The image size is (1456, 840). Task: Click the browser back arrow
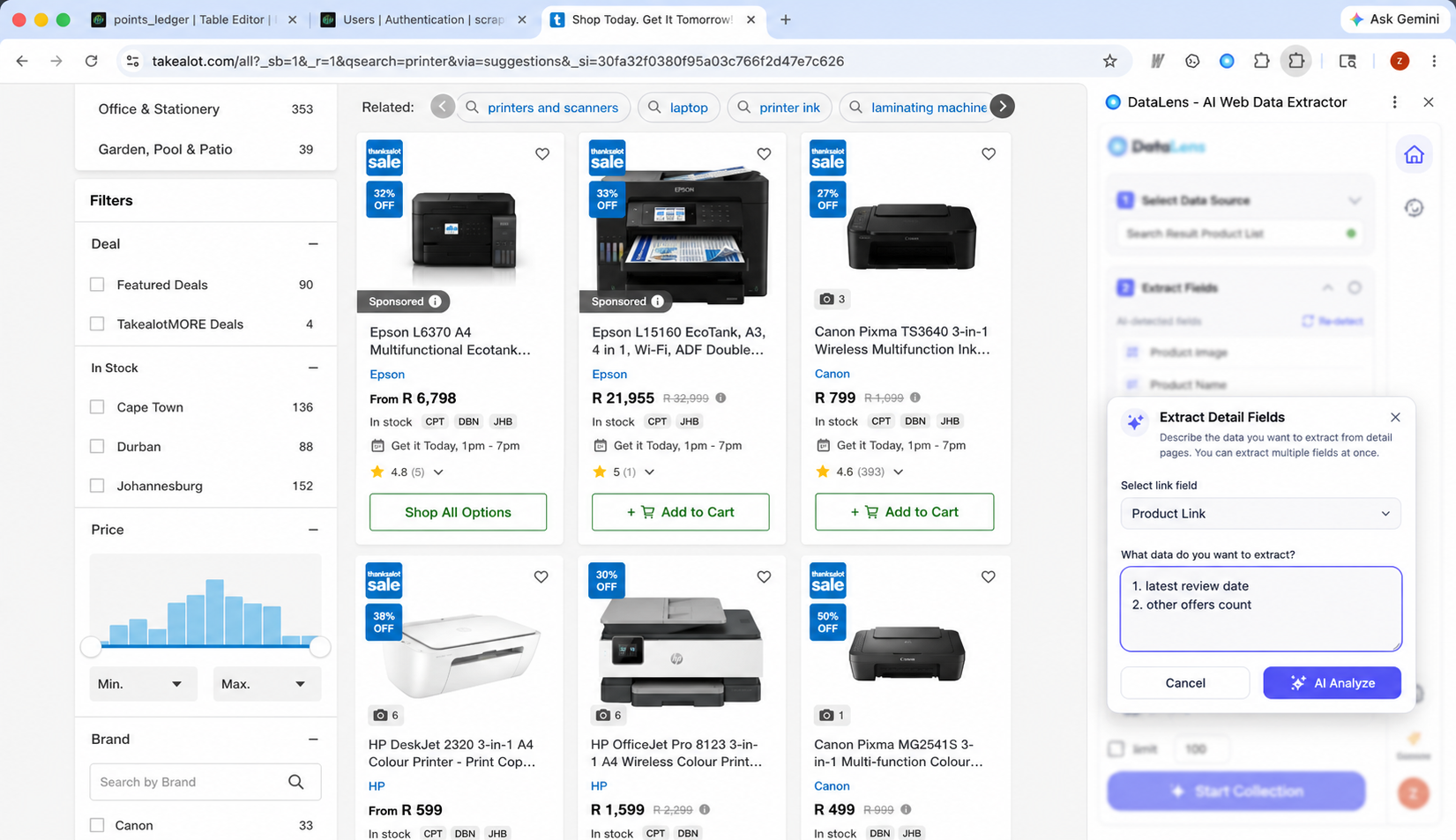tap(22, 61)
